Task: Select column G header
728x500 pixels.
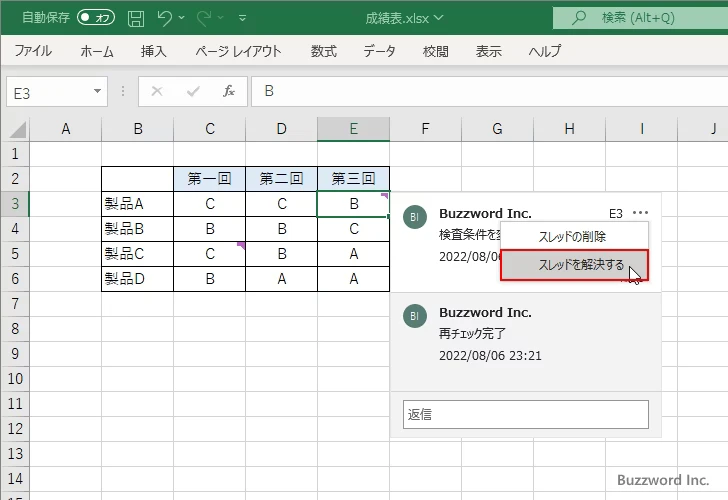Action: (497, 129)
